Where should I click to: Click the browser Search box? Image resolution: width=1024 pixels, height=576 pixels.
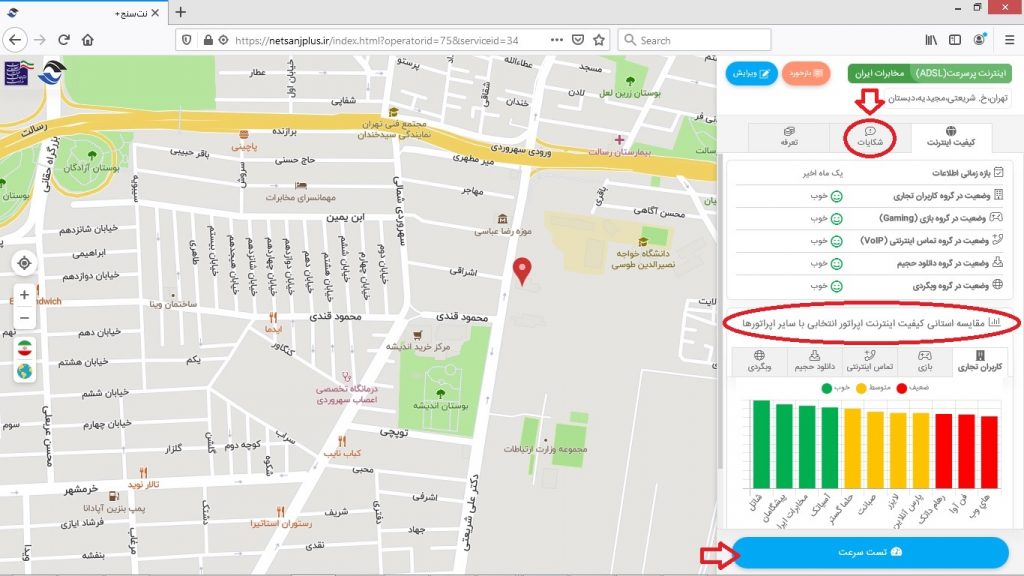pyautogui.click(x=694, y=40)
